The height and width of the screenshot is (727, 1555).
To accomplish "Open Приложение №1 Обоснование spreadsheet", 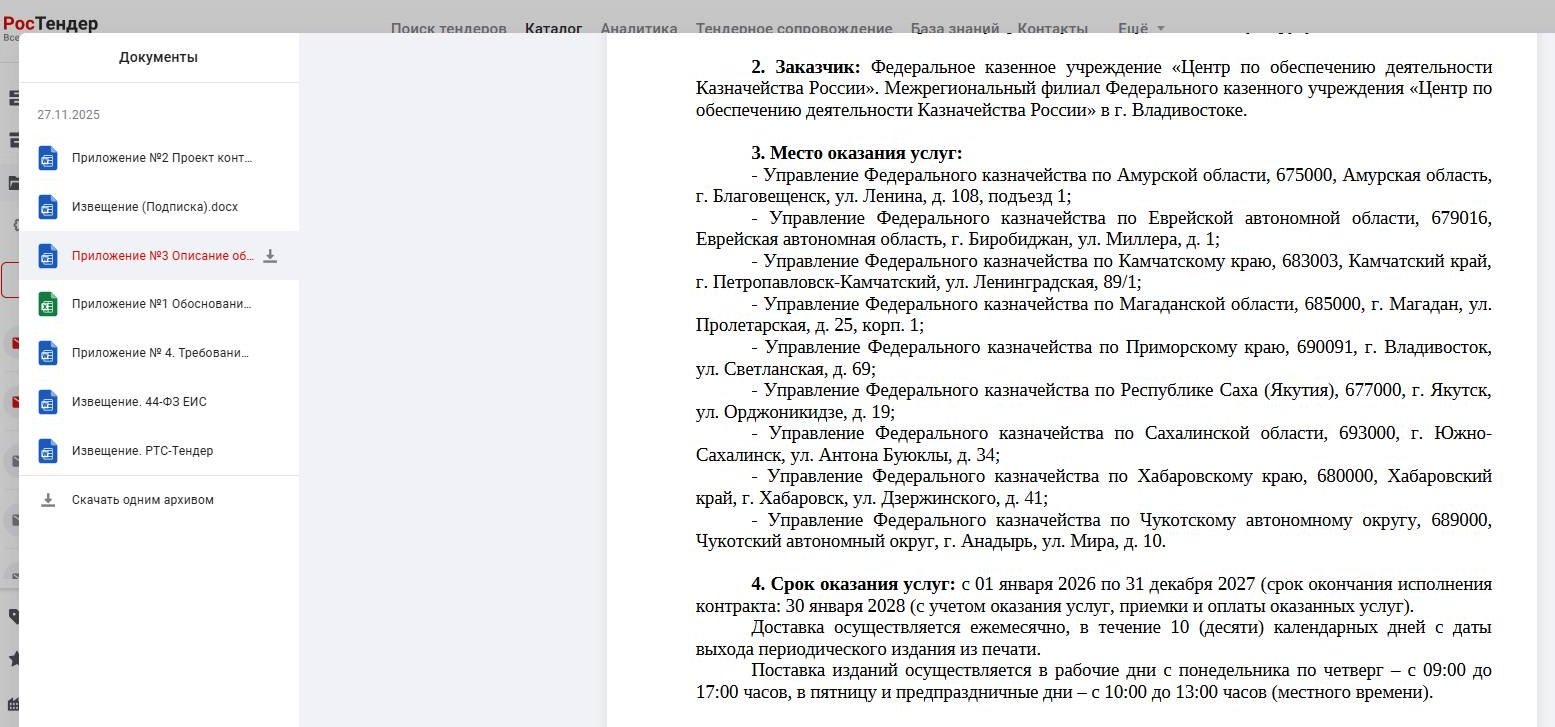I will (x=162, y=304).
